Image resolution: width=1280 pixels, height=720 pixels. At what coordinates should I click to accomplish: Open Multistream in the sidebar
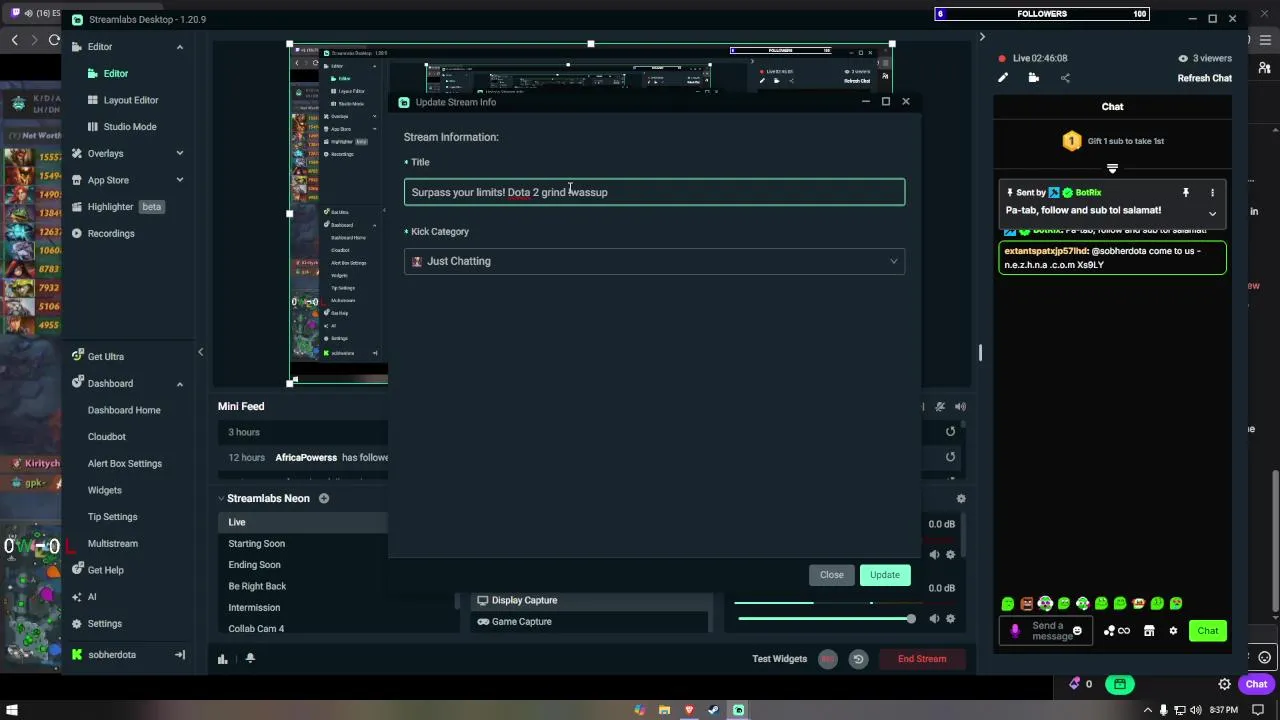coord(113,544)
